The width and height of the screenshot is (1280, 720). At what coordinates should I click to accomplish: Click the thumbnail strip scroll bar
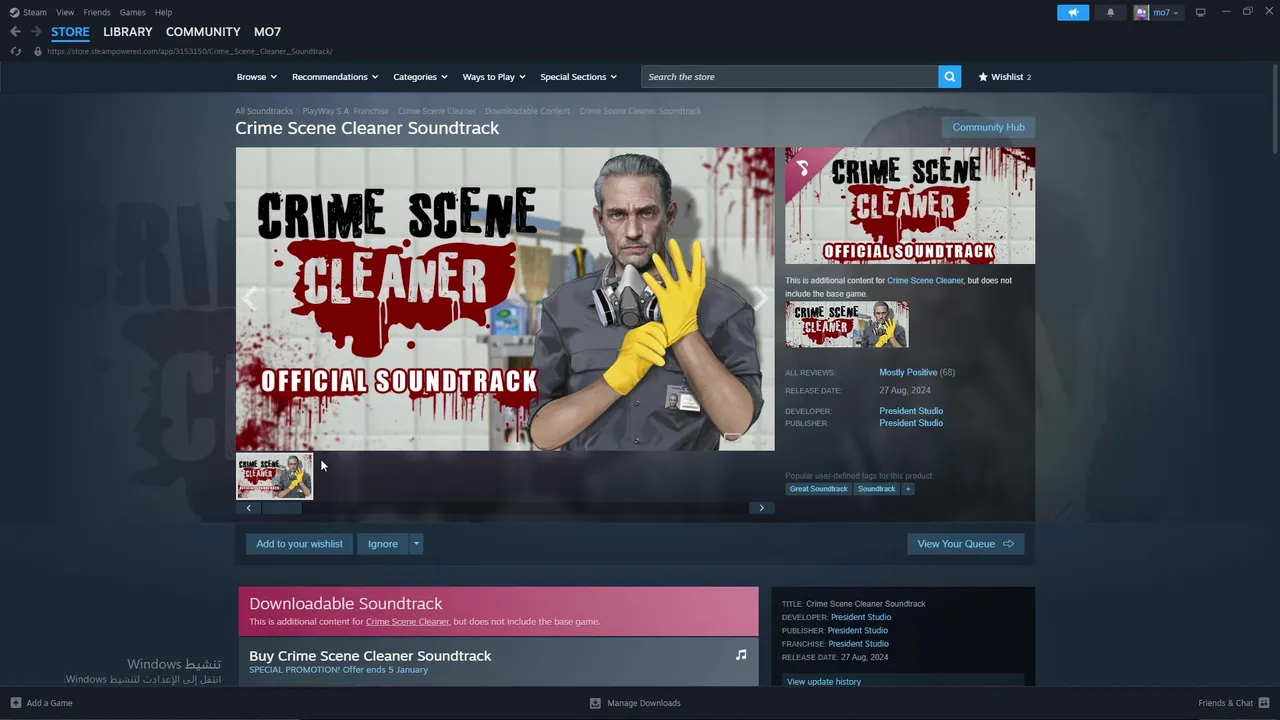tap(282, 508)
